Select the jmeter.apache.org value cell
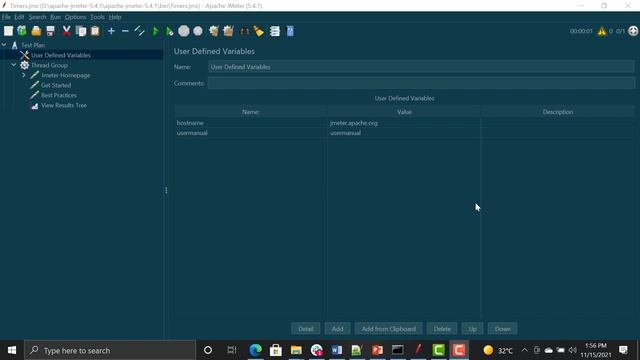The image size is (640, 360). coord(404,123)
